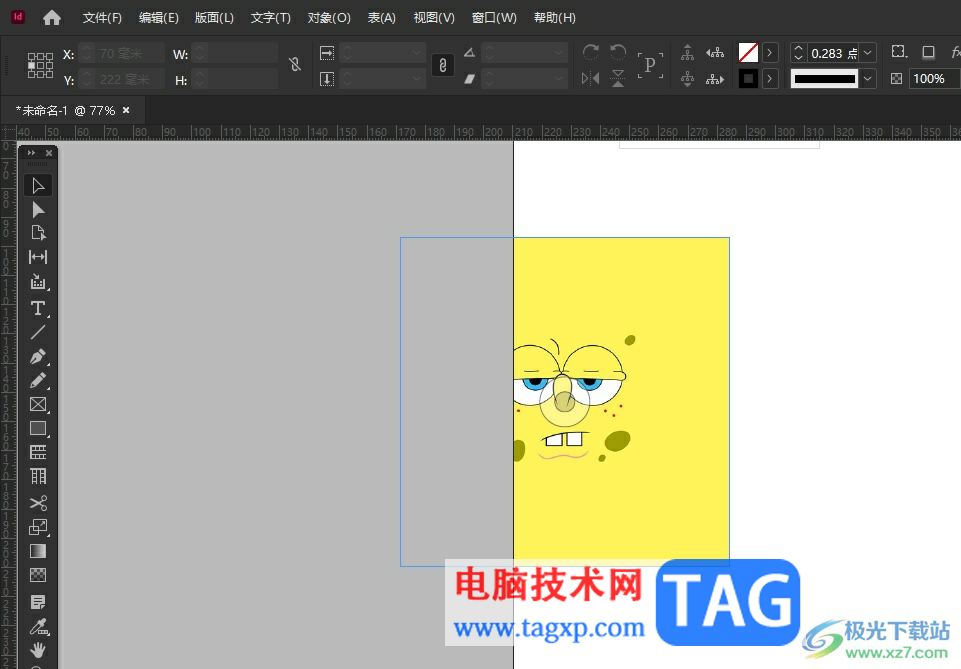Choose the Rectangle Frame tool
961x669 pixels.
pos(38,404)
